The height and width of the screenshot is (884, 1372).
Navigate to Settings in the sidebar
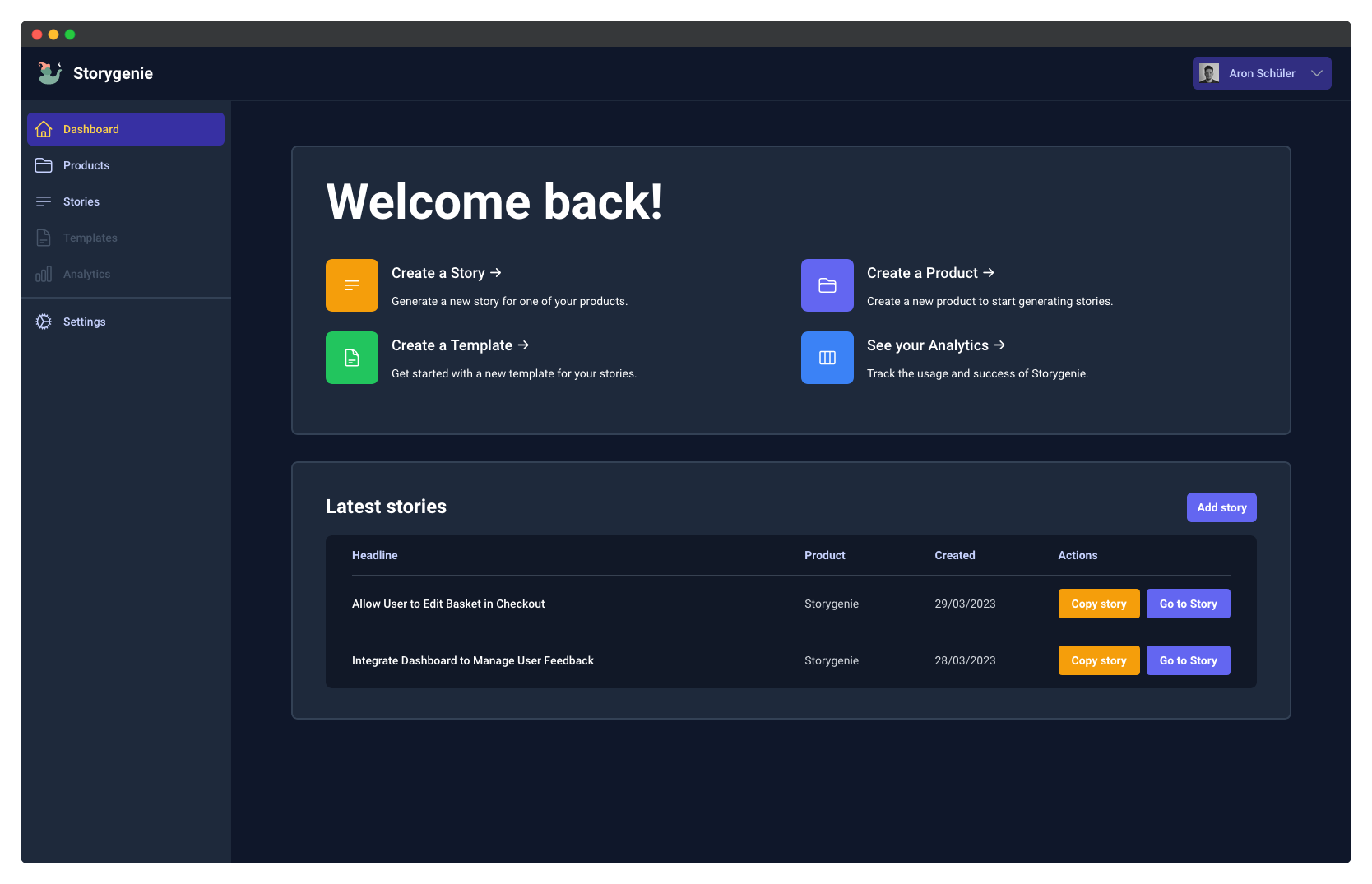84,322
